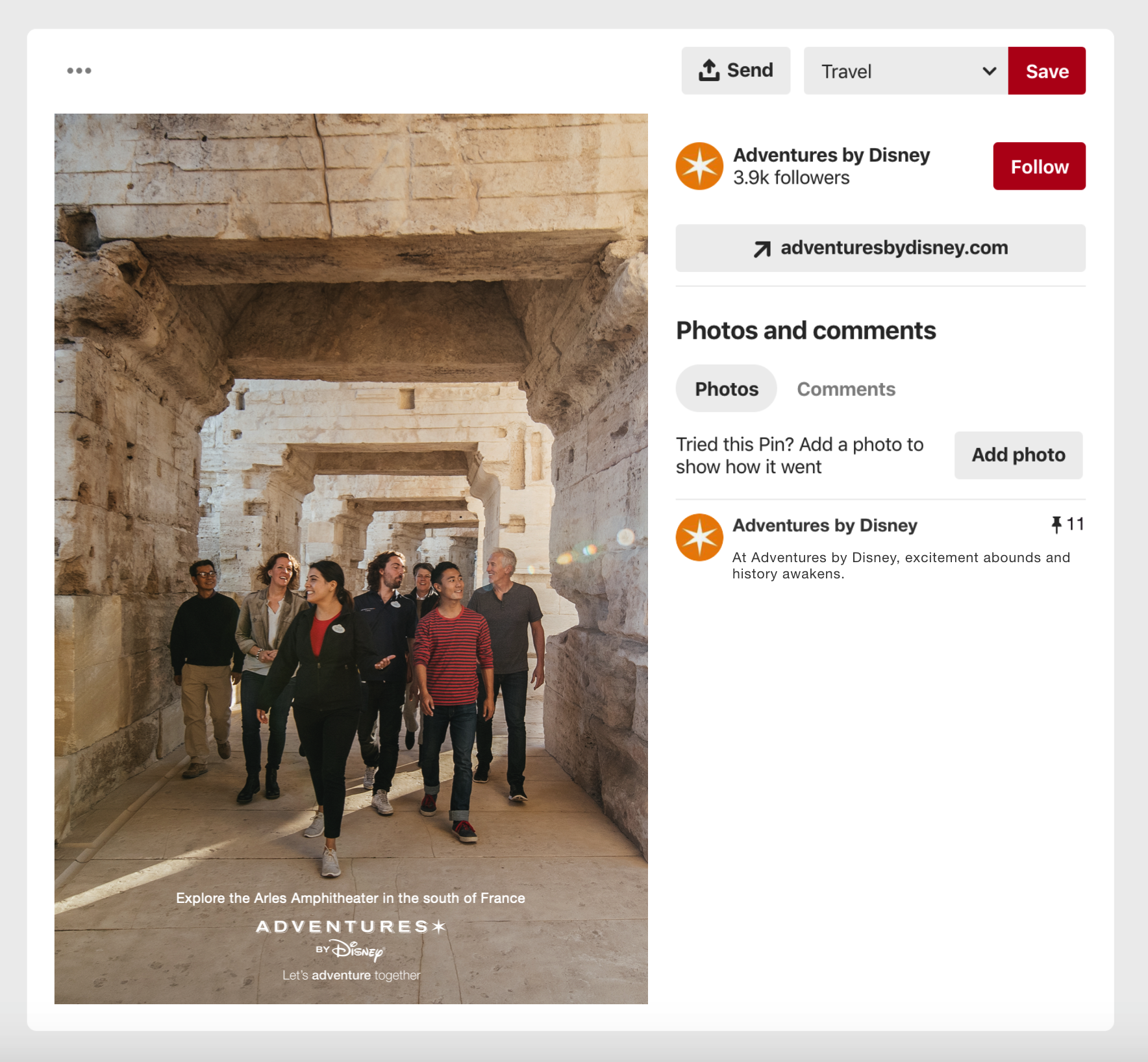Save the pin with the red Save button
This screenshot has height=1062, width=1148.
pyautogui.click(x=1047, y=71)
